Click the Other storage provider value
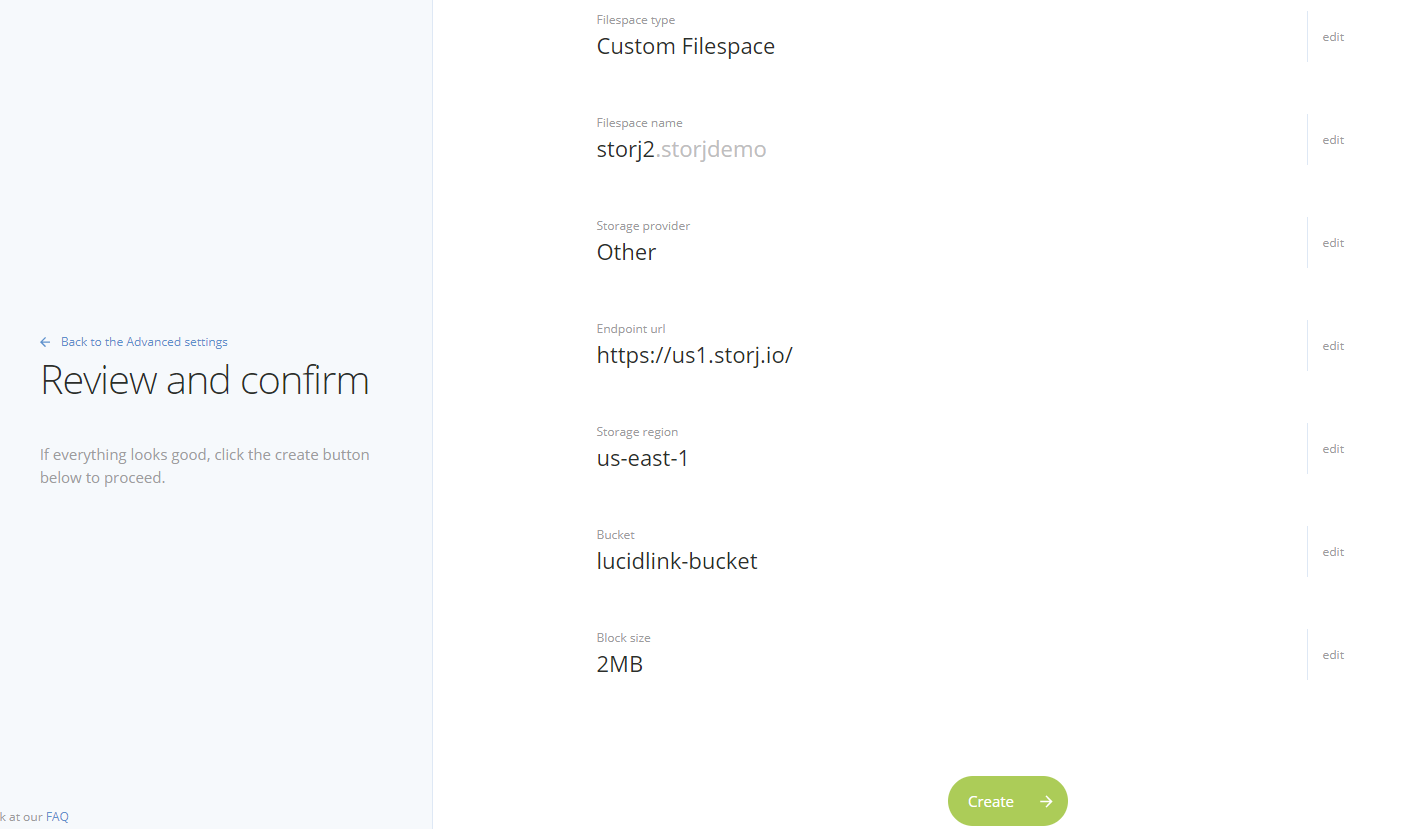The width and height of the screenshot is (1419, 829). coord(626,252)
